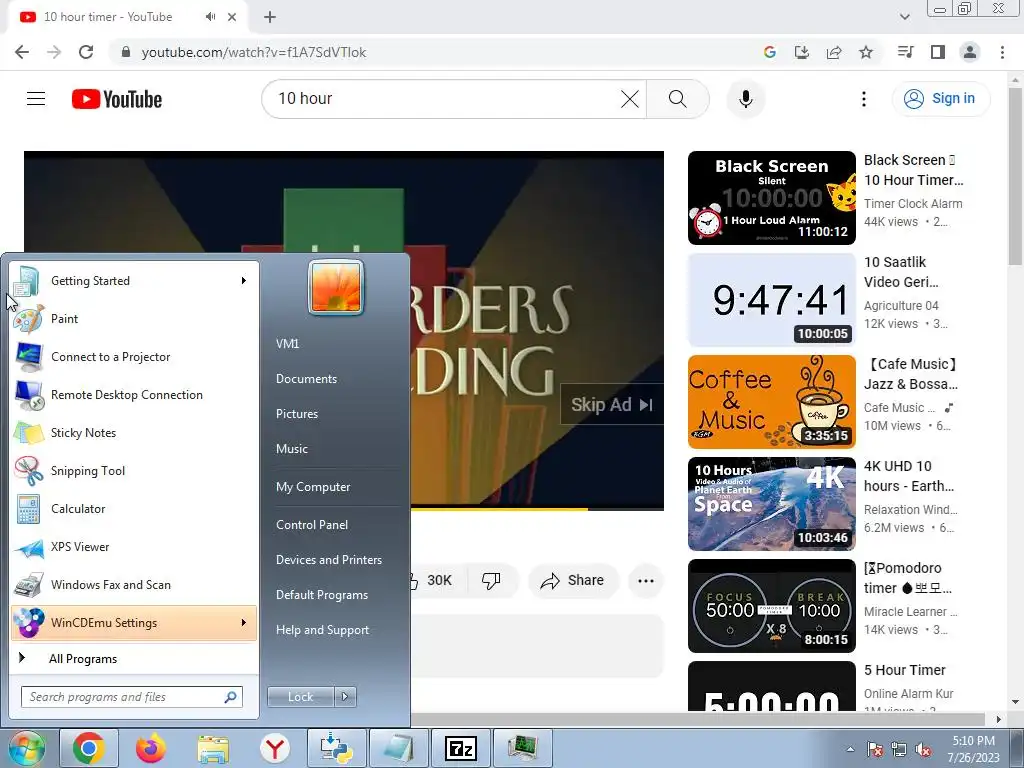Screen dimensions: 1024x768
Task: Open 7-Zip from the taskbar
Action: click(x=460, y=748)
